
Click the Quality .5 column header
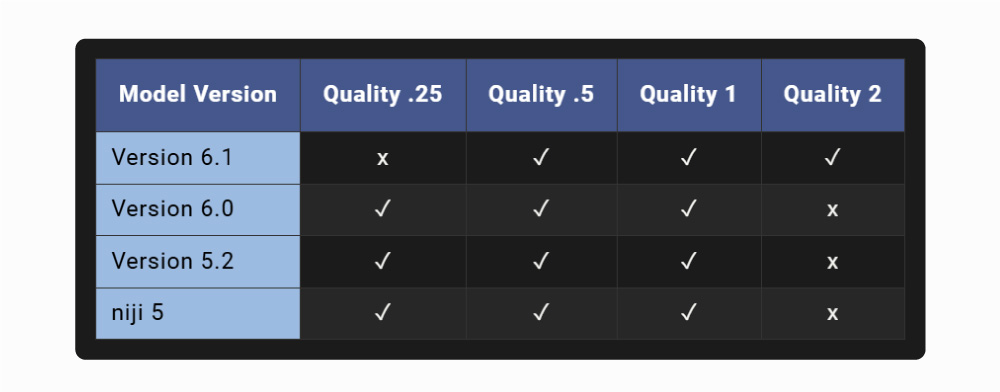tap(541, 95)
